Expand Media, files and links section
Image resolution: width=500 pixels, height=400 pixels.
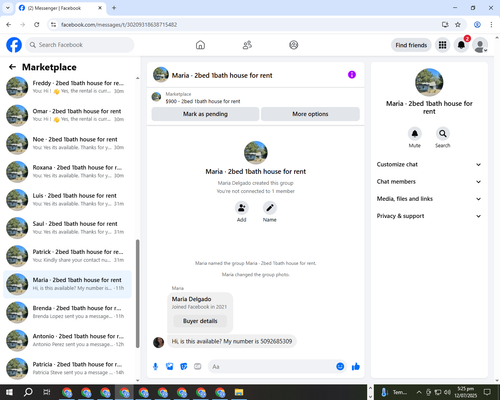point(429,199)
